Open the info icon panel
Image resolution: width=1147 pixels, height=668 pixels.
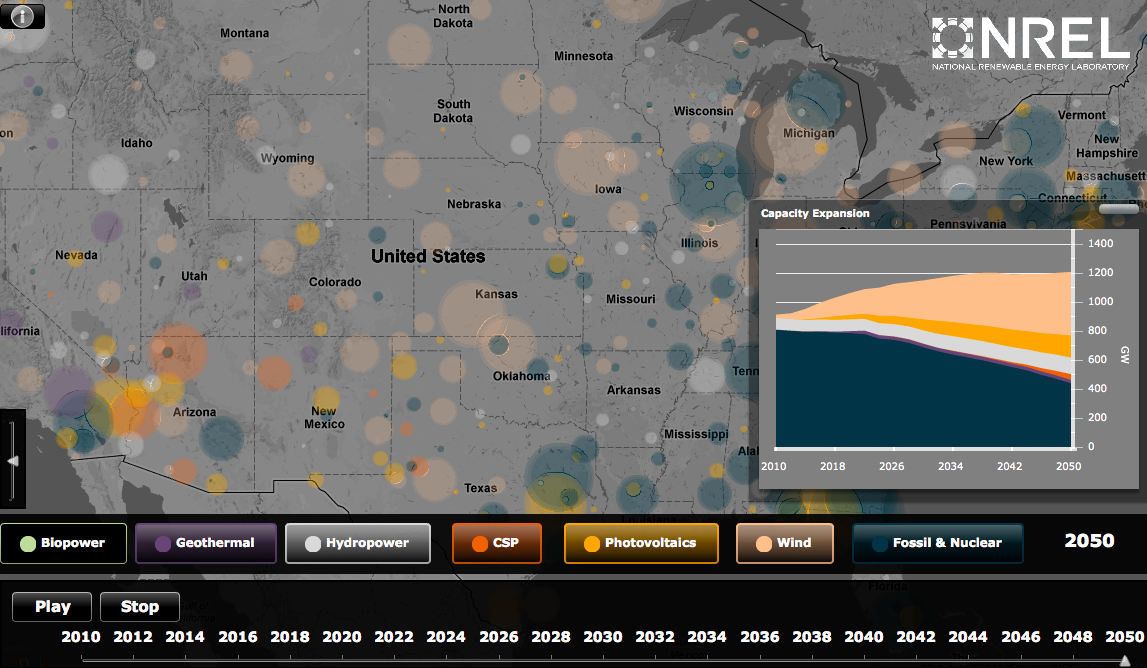point(22,15)
